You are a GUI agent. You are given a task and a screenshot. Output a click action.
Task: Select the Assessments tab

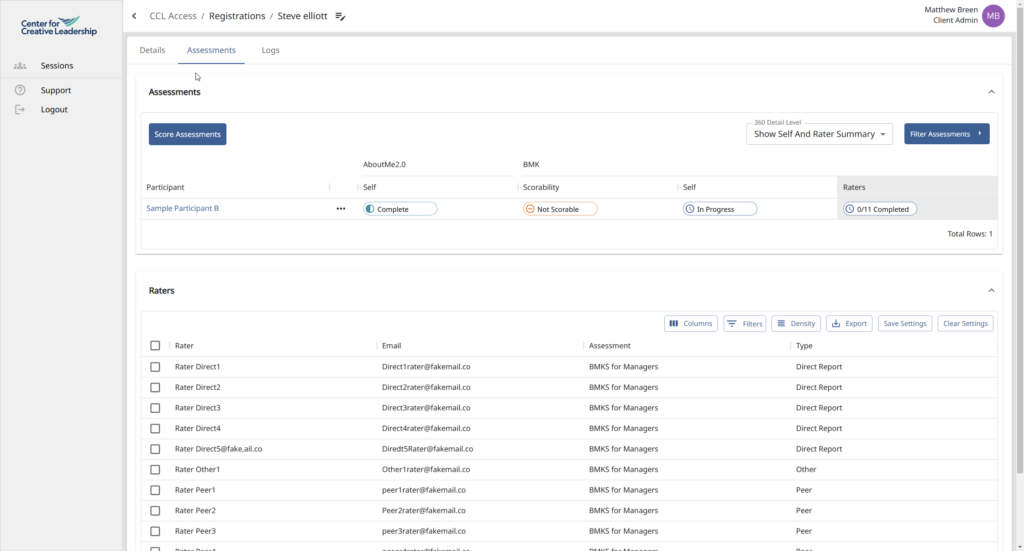point(211,50)
